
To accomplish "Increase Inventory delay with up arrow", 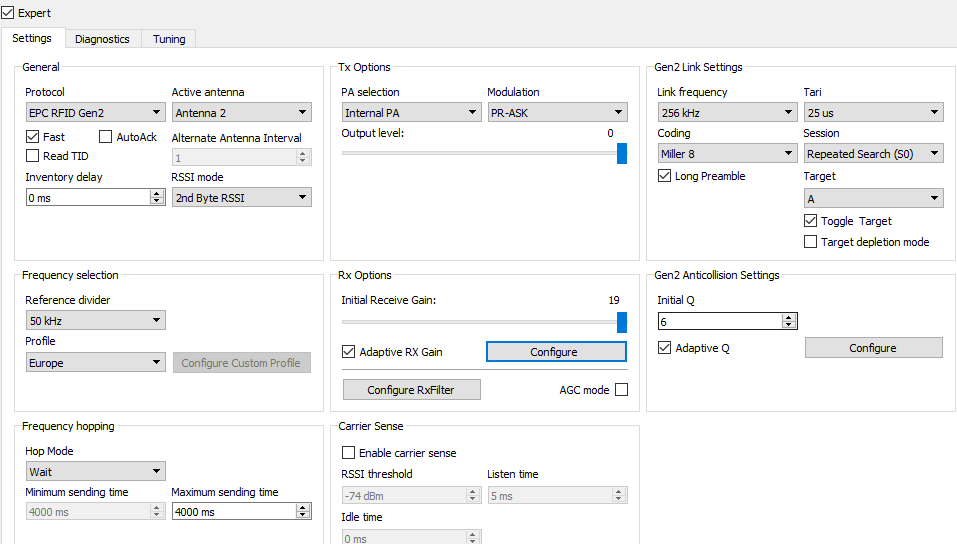I will point(157,194).
